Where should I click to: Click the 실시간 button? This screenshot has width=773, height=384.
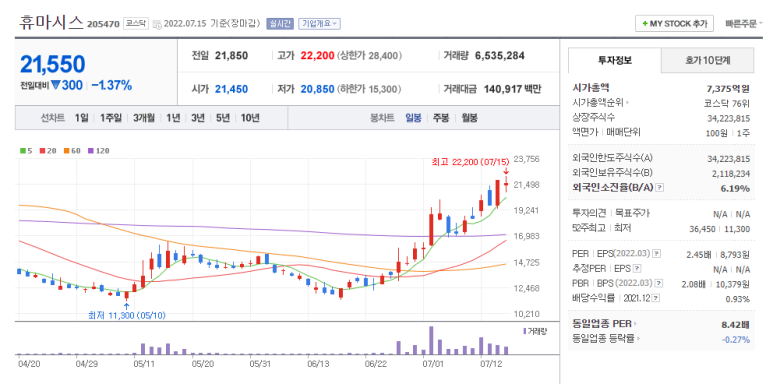(x=280, y=23)
